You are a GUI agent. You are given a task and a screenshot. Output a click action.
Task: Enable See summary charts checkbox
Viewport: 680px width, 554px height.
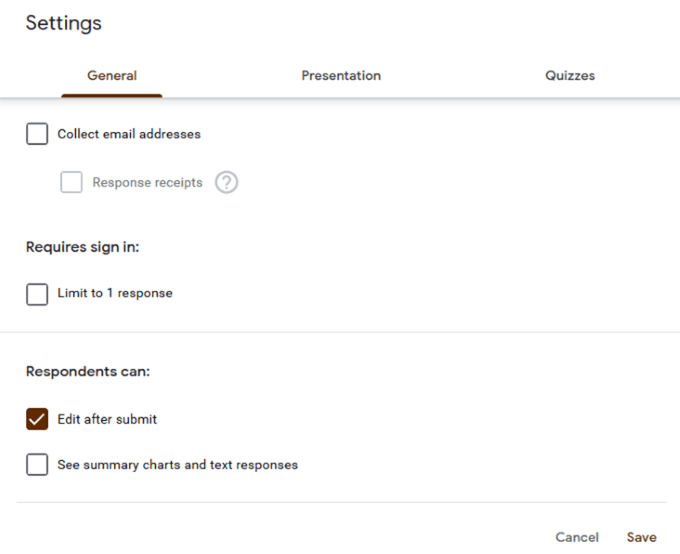pyautogui.click(x=37, y=465)
